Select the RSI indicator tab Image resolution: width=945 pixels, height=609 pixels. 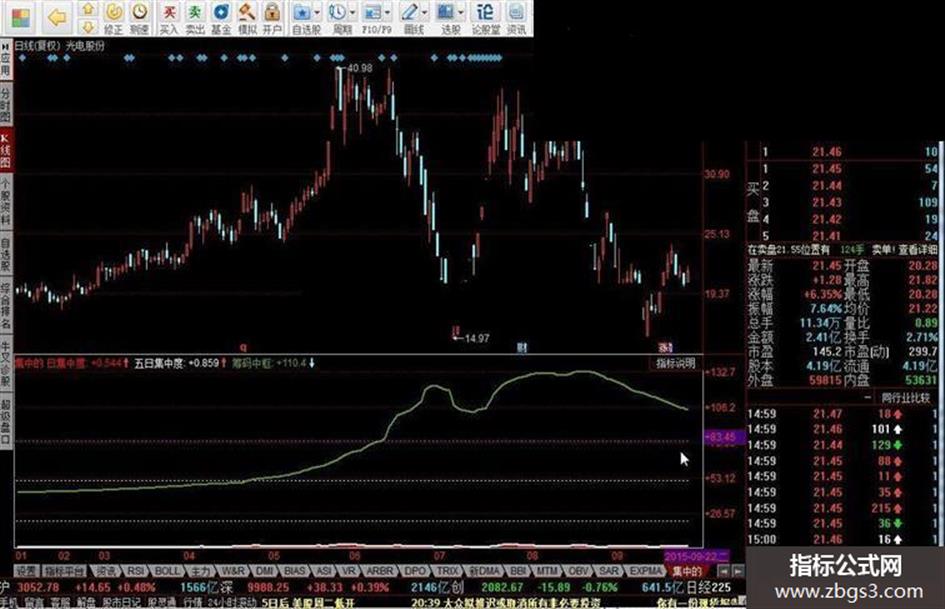coord(136,570)
